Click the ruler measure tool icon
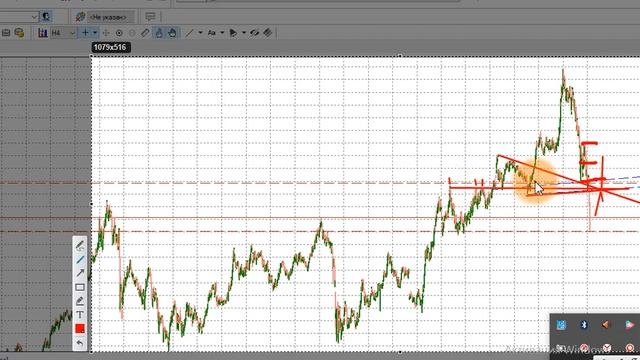Viewport: 640px width, 360px height. (x=145, y=33)
